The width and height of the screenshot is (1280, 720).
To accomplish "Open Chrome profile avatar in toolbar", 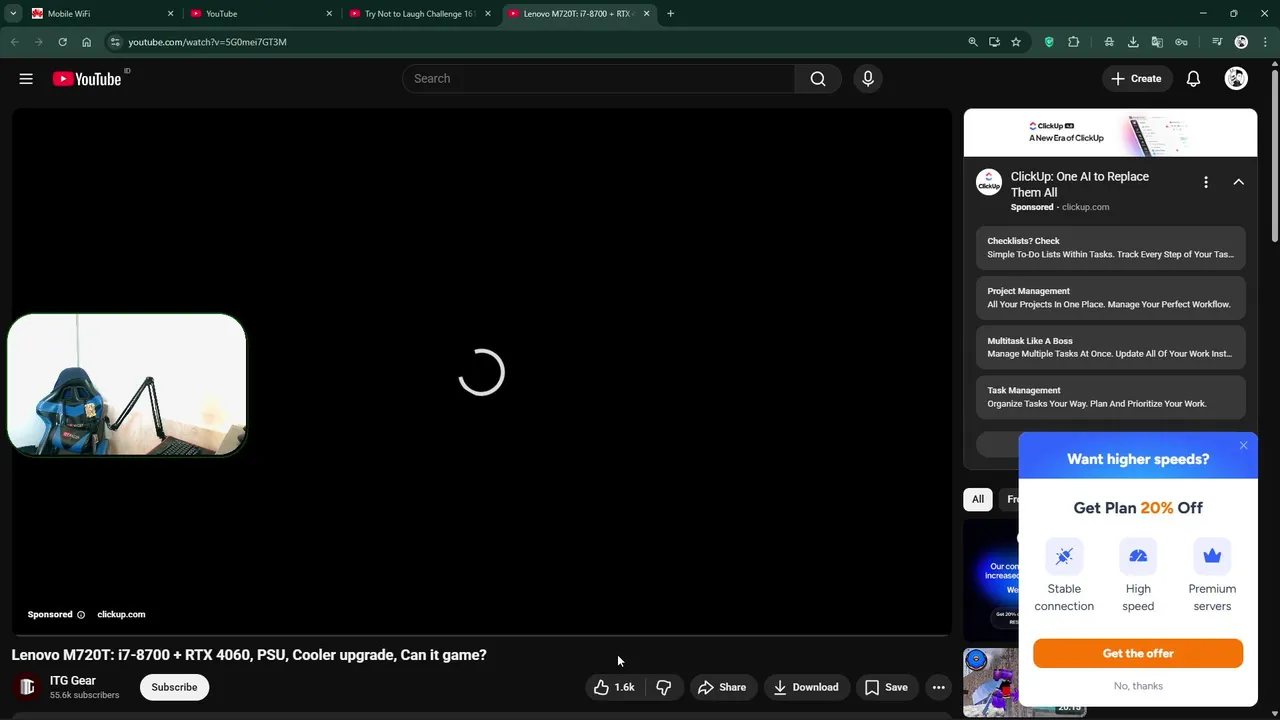I will 1241,42.
